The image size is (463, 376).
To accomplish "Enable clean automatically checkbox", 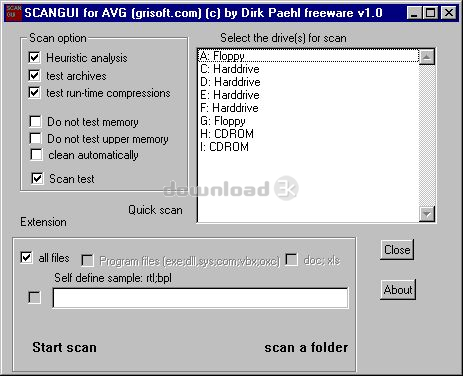I will (36, 155).
